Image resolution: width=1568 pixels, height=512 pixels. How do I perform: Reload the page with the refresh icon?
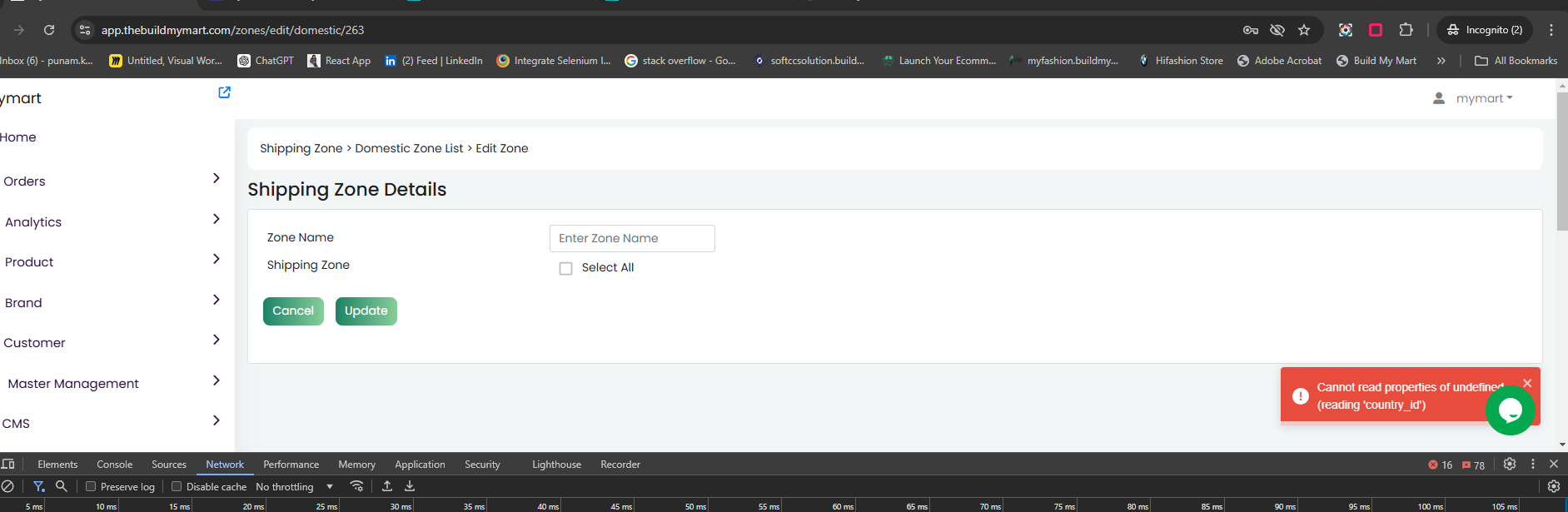(49, 30)
